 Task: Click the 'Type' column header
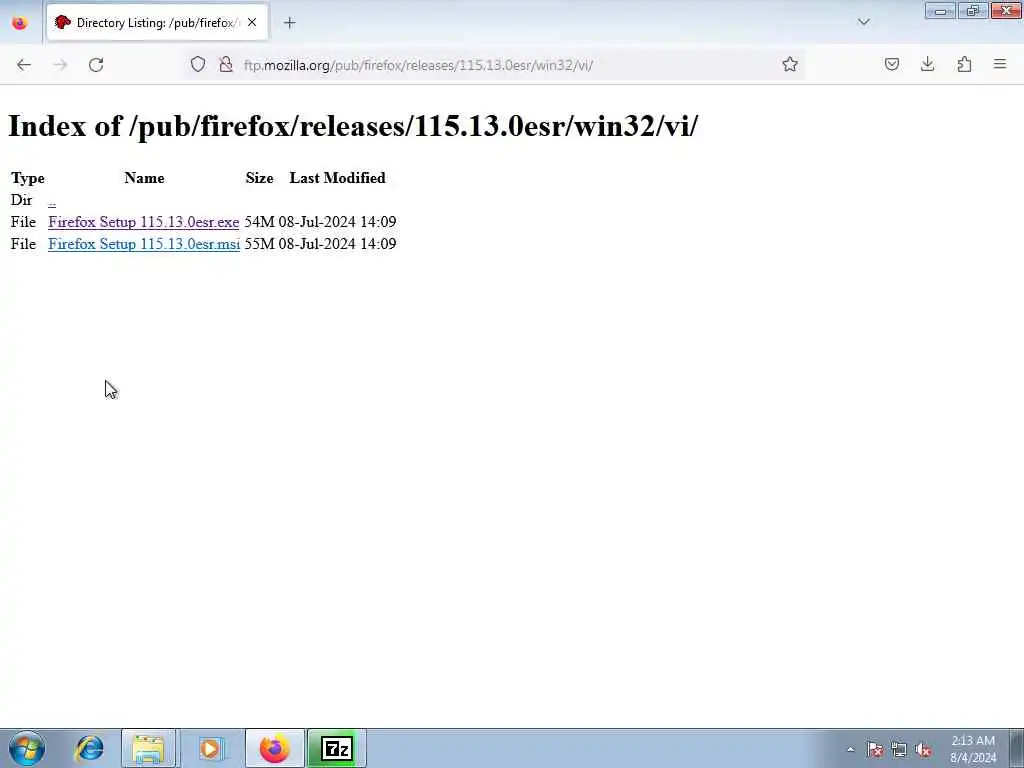pyautogui.click(x=28, y=178)
